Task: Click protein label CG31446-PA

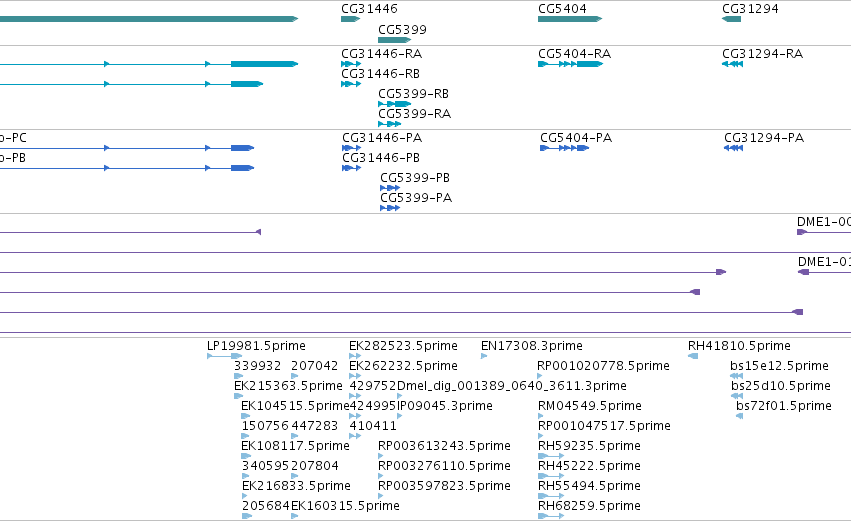Action: [382, 138]
